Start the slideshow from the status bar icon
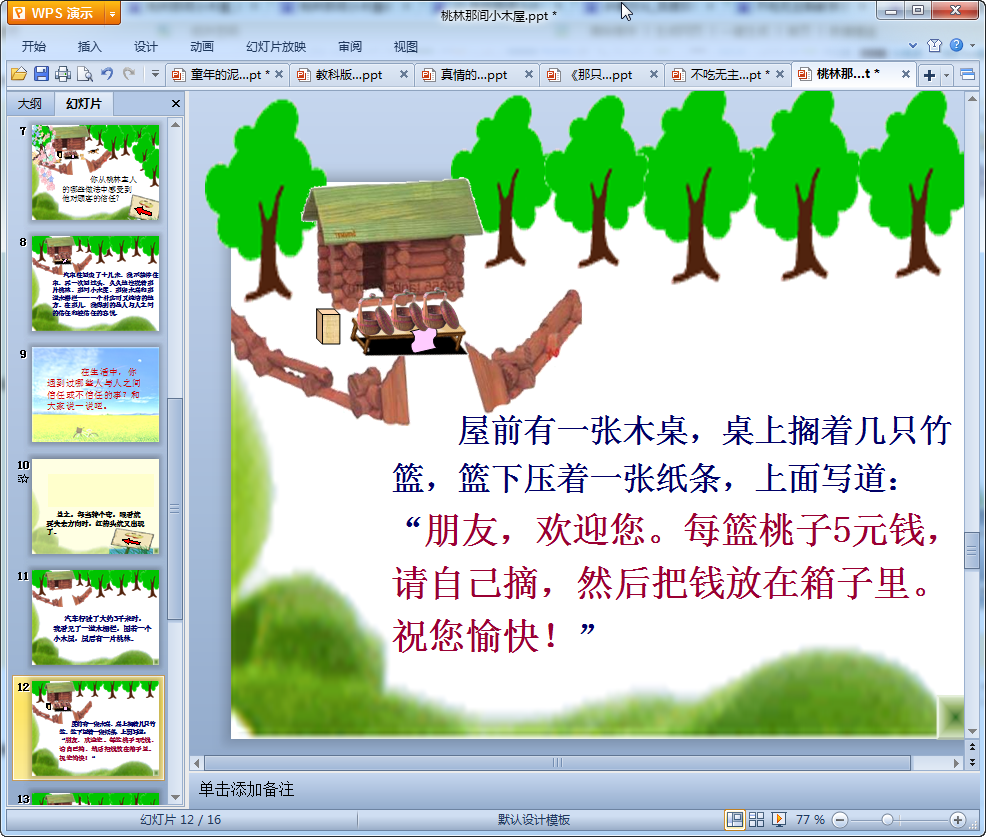The width and height of the screenshot is (986, 837). (x=779, y=819)
